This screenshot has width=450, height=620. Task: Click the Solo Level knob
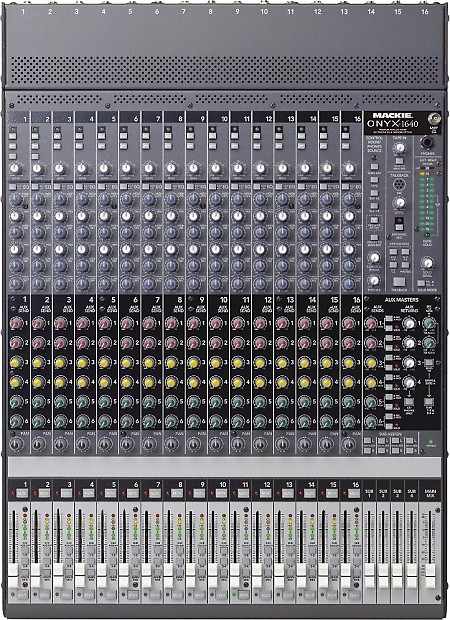pos(427,263)
